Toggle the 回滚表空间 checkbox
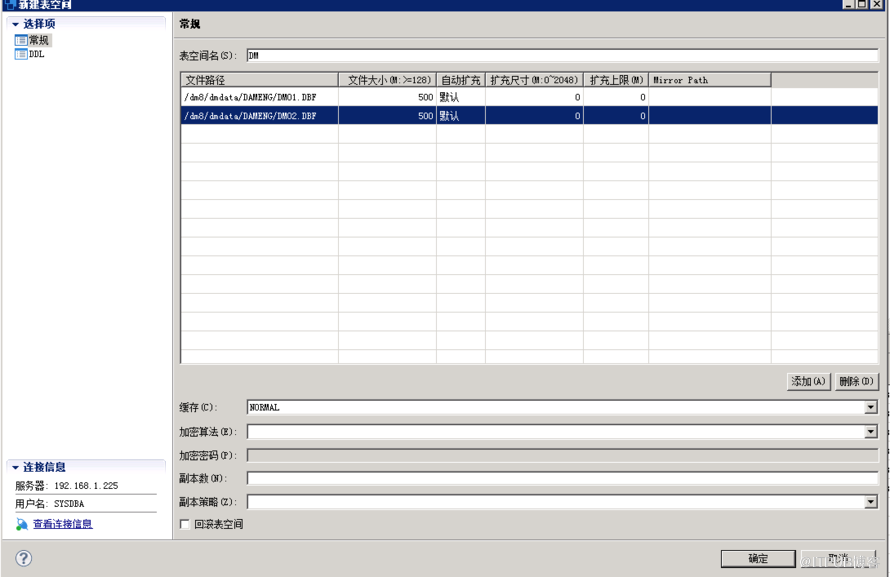The width and height of the screenshot is (890, 577). [x=184, y=524]
